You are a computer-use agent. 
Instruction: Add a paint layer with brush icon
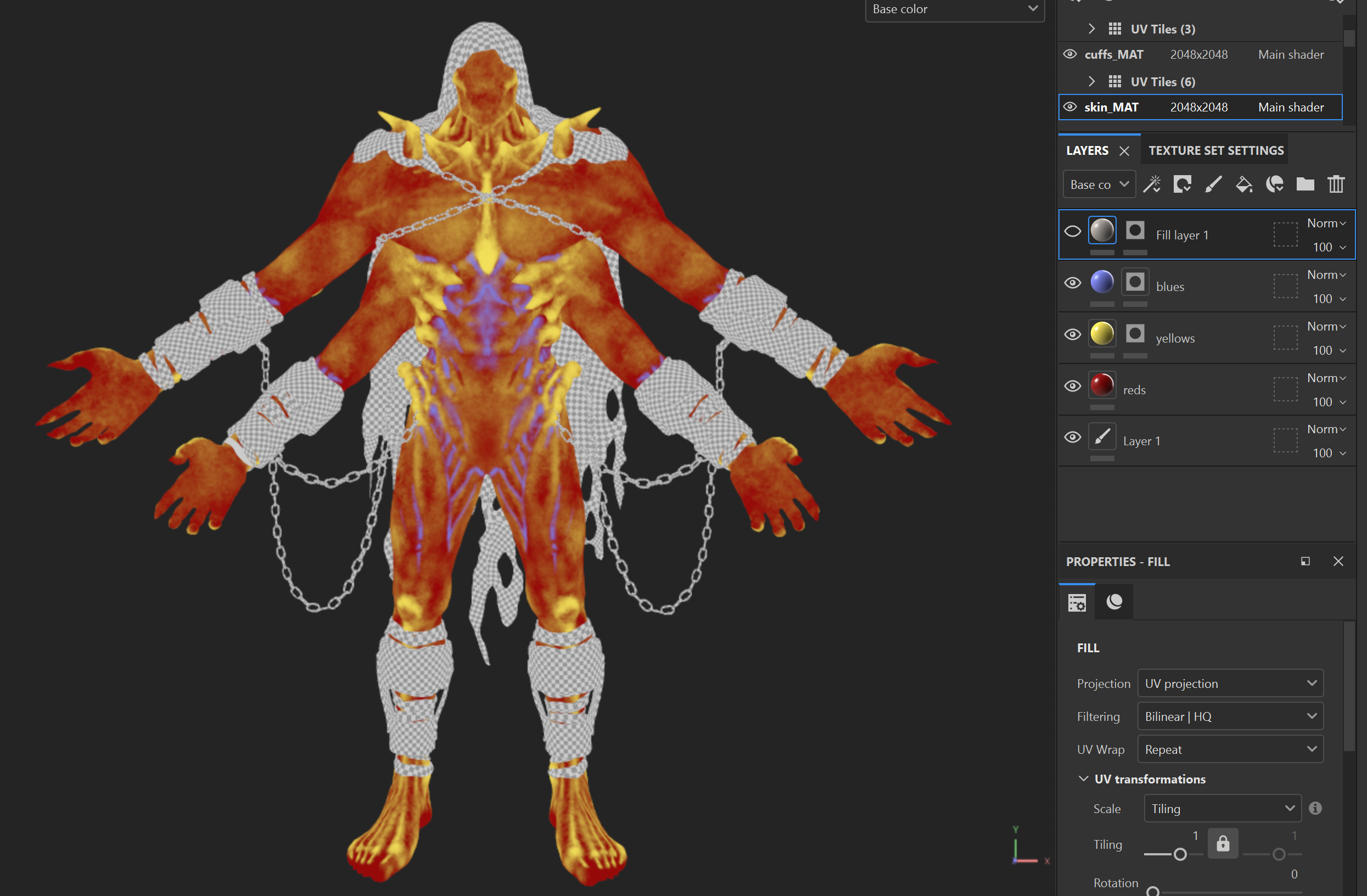[x=1213, y=184]
